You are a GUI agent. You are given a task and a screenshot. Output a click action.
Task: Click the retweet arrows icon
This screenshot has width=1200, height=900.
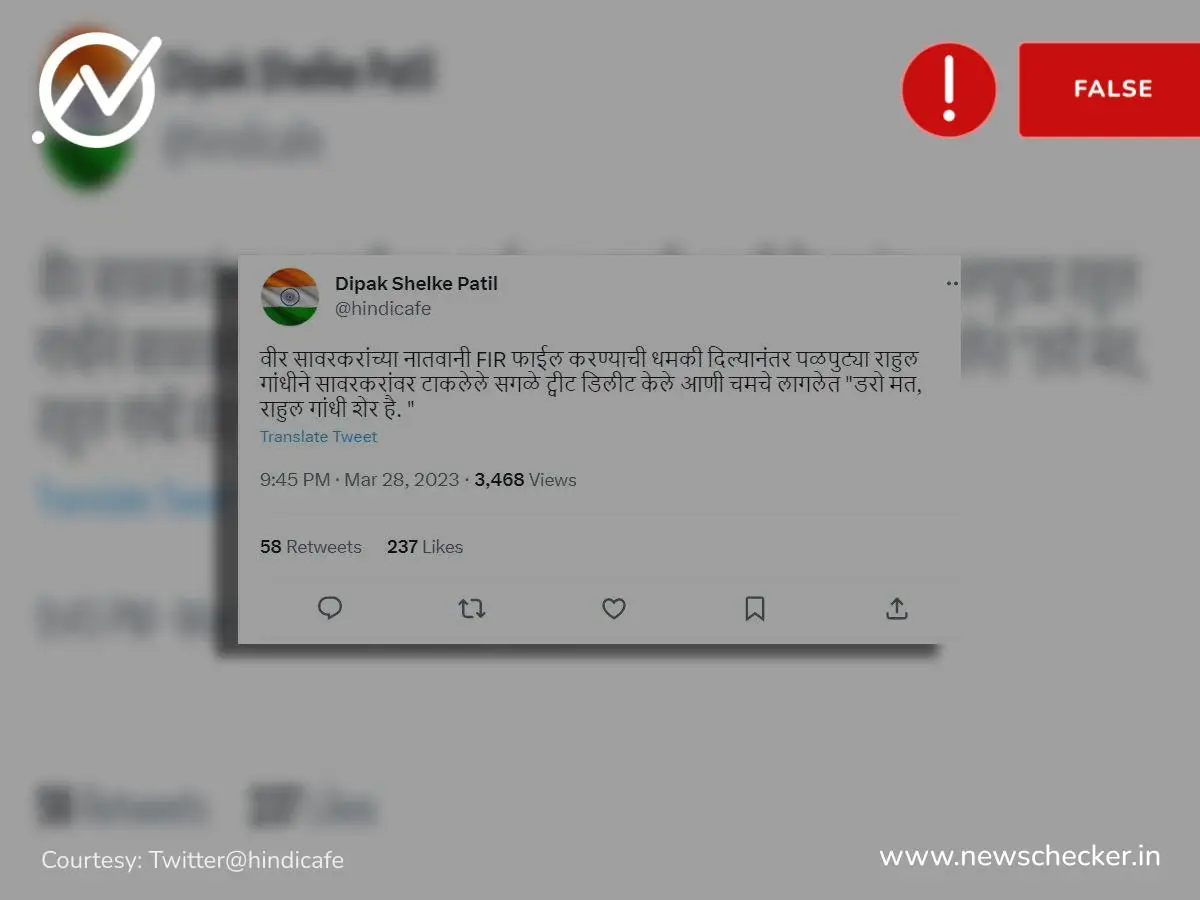[x=472, y=608]
